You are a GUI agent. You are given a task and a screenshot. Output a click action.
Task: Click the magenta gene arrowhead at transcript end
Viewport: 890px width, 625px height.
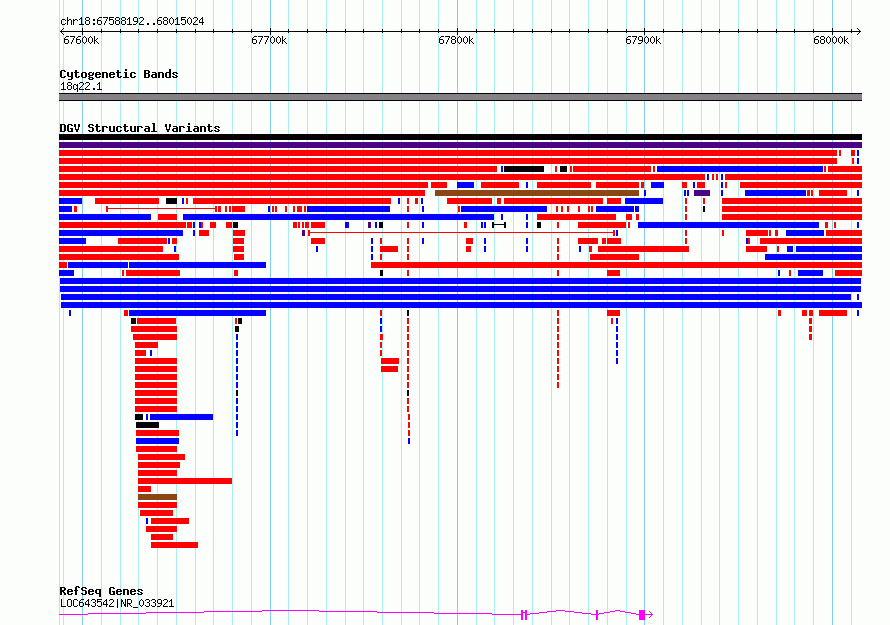click(x=650, y=614)
